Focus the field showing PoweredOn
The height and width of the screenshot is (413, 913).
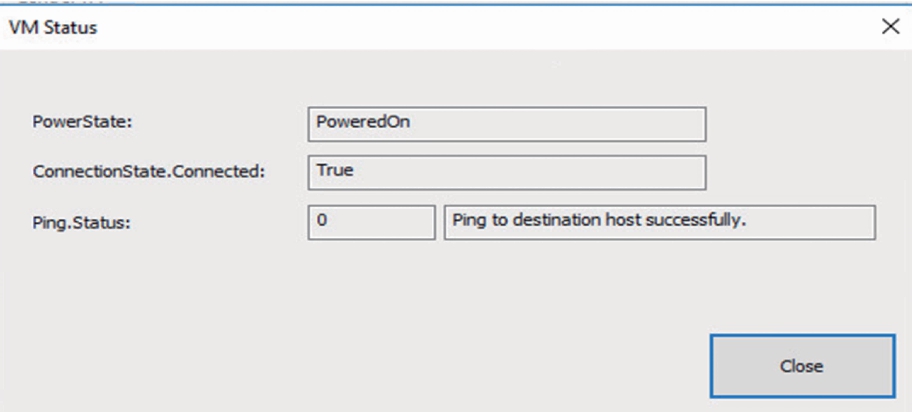[x=507, y=123]
